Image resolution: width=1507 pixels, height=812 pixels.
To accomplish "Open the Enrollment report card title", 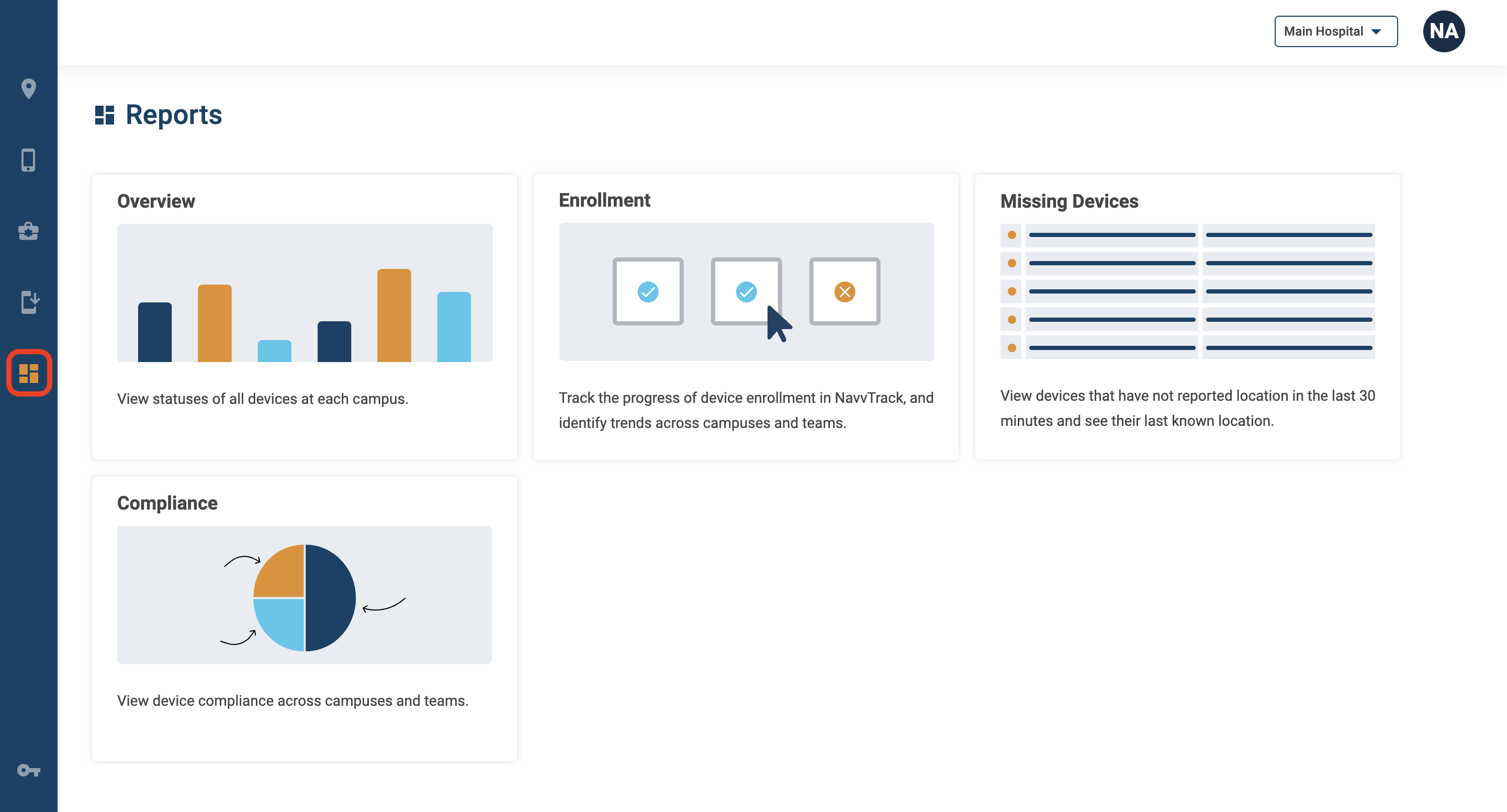I will click(604, 200).
